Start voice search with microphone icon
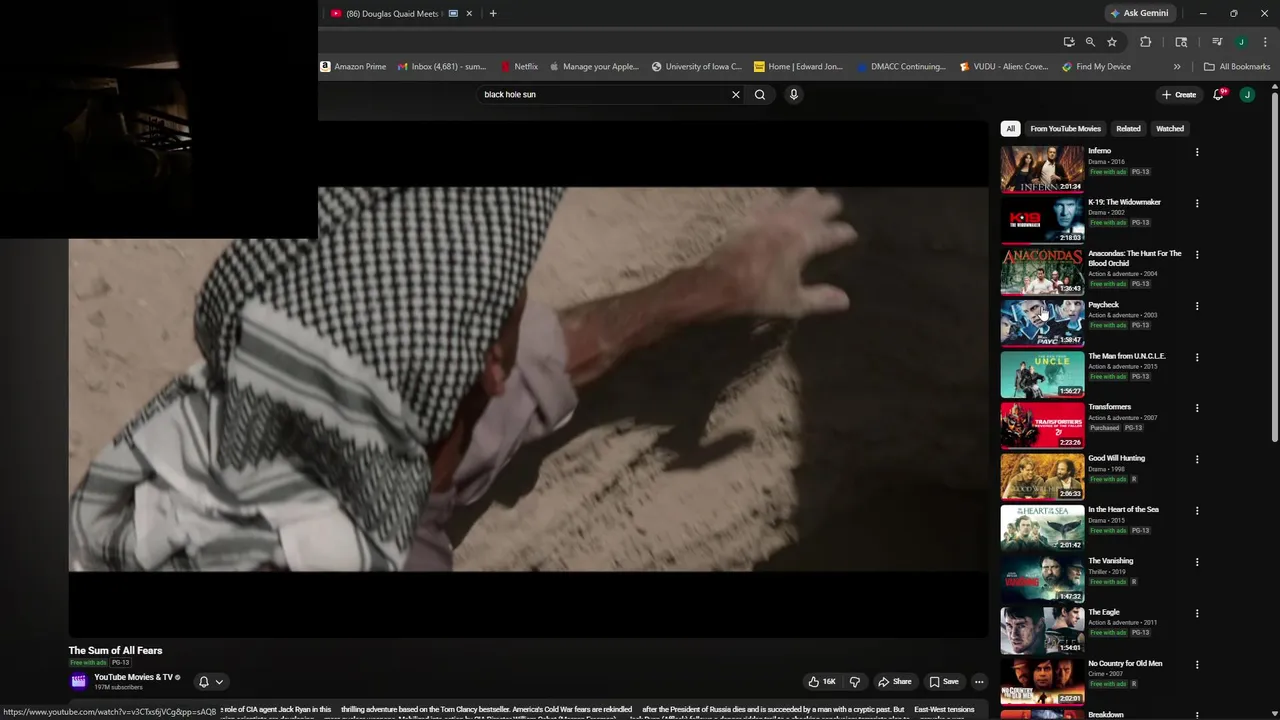The height and width of the screenshot is (720, 1280). (x=794, y=94)
